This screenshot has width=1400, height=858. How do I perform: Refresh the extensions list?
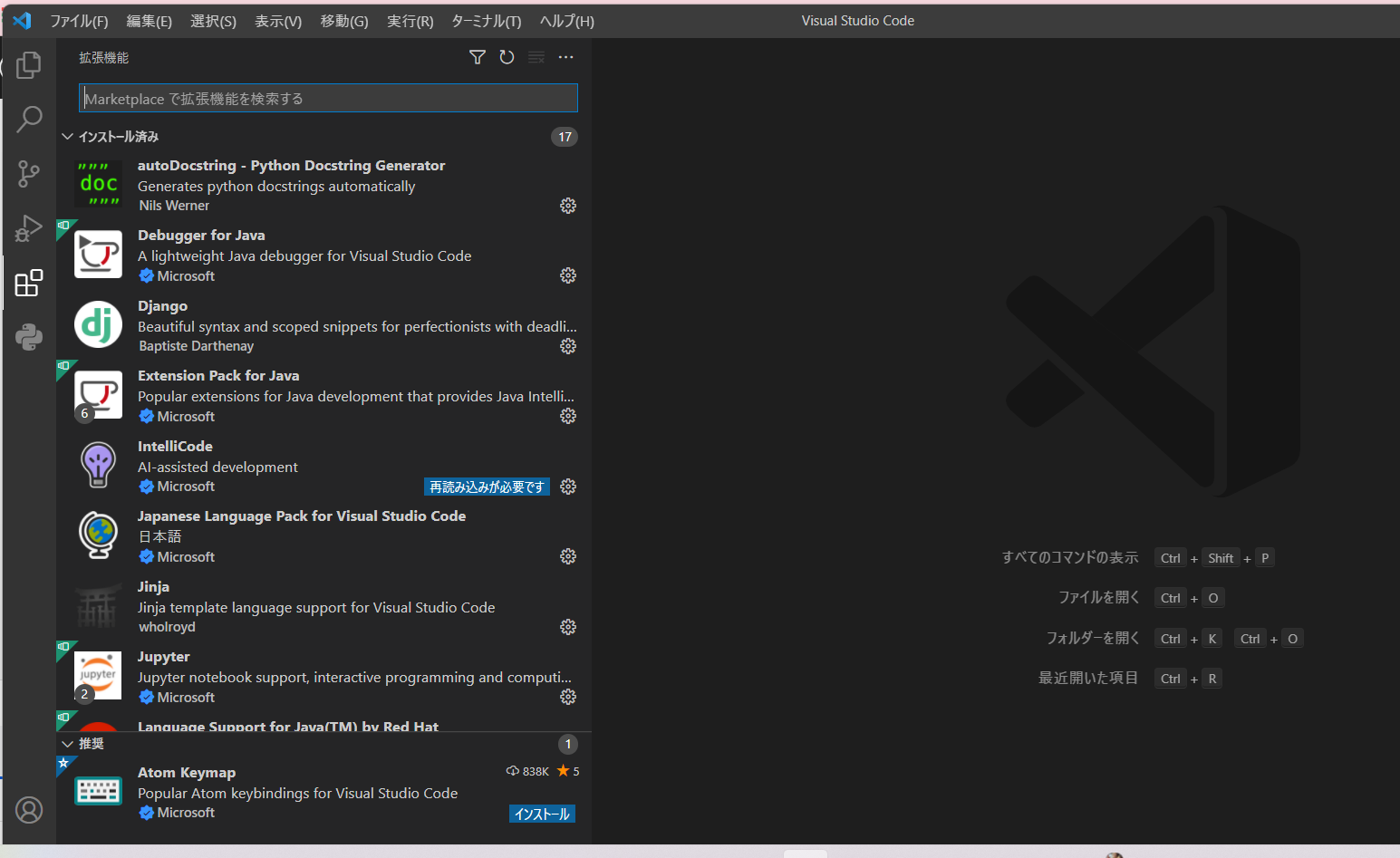coord(507,57)
